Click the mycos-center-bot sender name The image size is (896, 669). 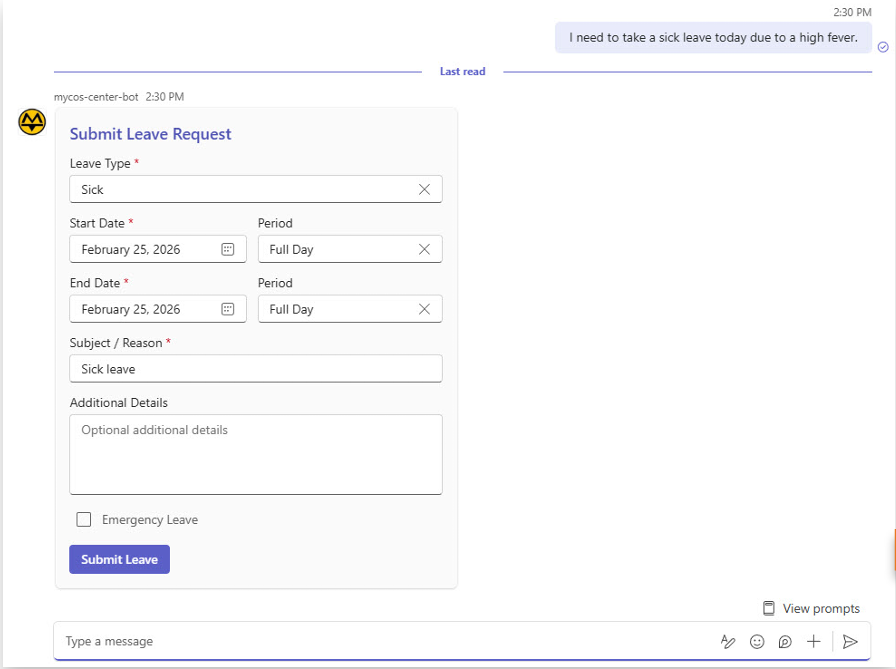pos(96,97)
